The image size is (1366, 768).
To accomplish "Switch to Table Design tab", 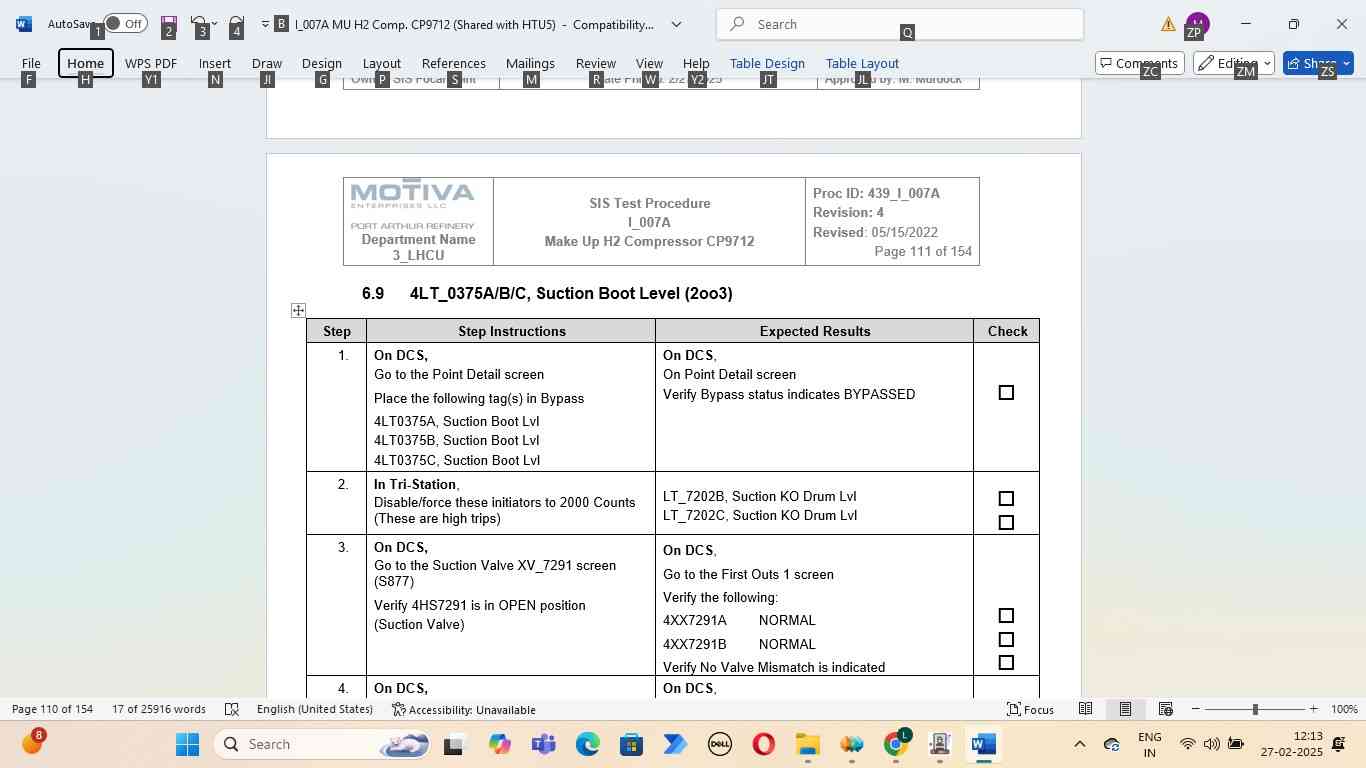I will pos(767,63).
